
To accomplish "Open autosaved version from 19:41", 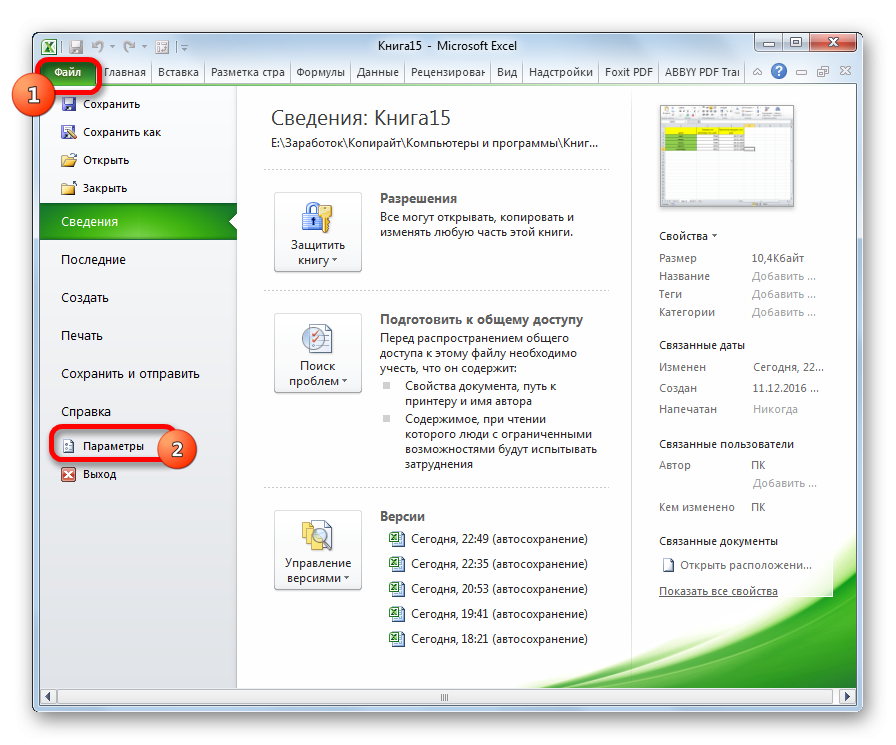I will 488,614.
